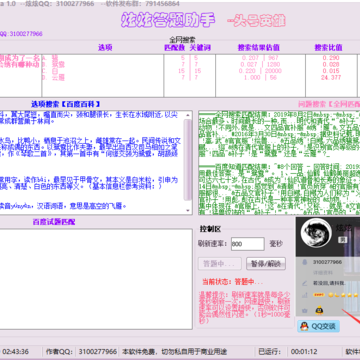Screen dimensions: 360x360
Task: Click the up arrow of the 百度百科 scrollbar
Action: [x=188, y=115]
